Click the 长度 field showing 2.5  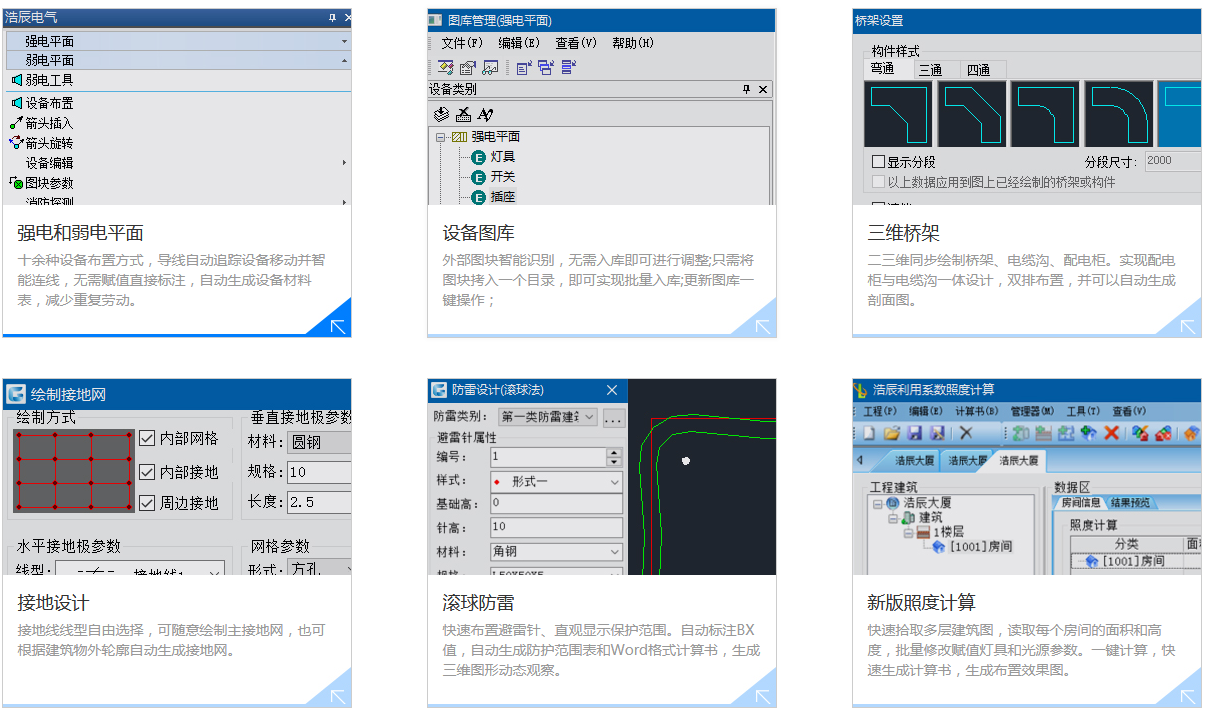[319, 501]
